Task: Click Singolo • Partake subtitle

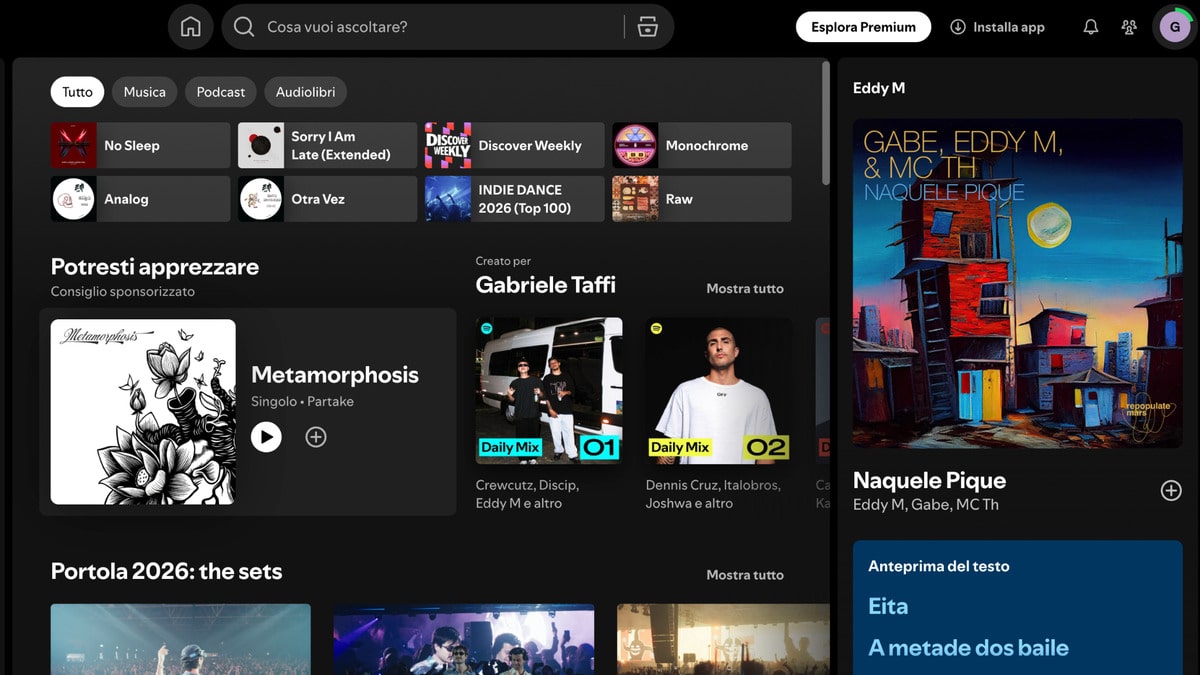Action: 302,401
